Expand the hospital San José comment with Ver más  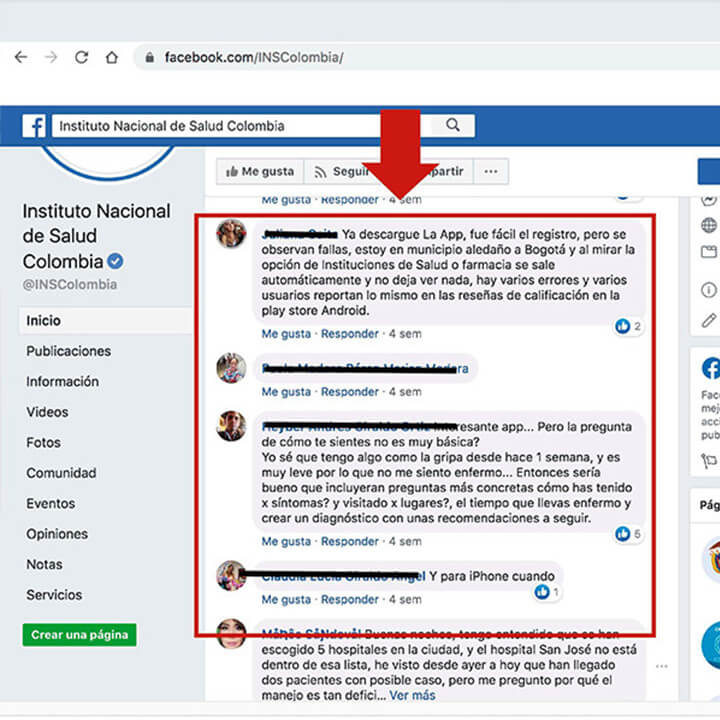(412, 695)
